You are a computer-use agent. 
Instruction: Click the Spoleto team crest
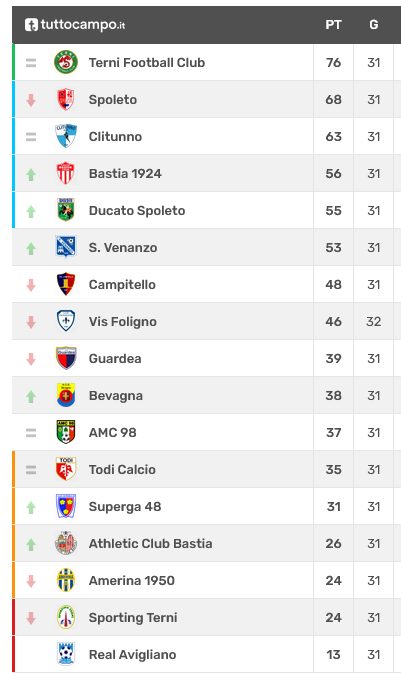[x=66, y=99]
